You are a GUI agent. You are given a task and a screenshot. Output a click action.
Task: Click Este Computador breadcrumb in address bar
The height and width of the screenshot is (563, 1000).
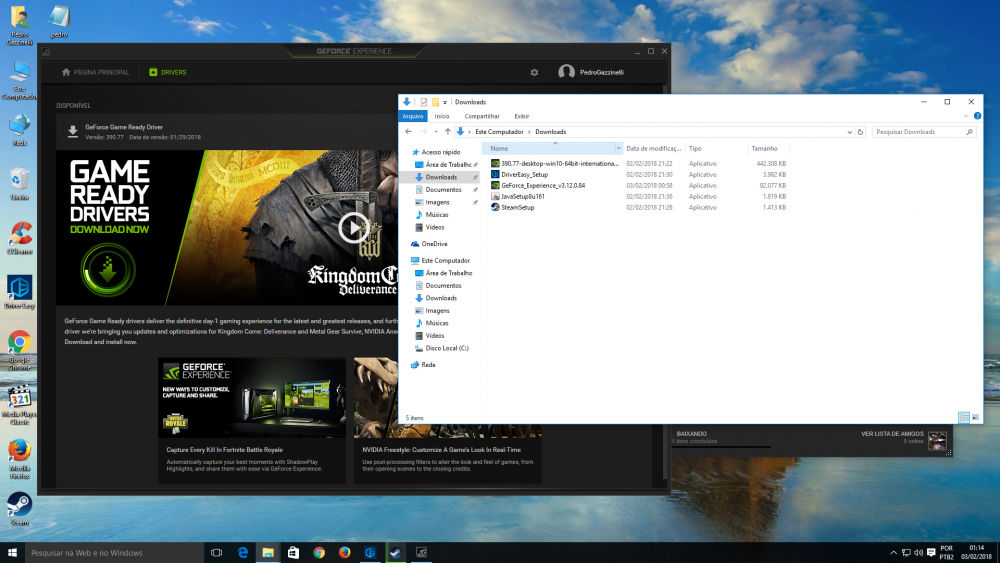click(x=499, y=132)
